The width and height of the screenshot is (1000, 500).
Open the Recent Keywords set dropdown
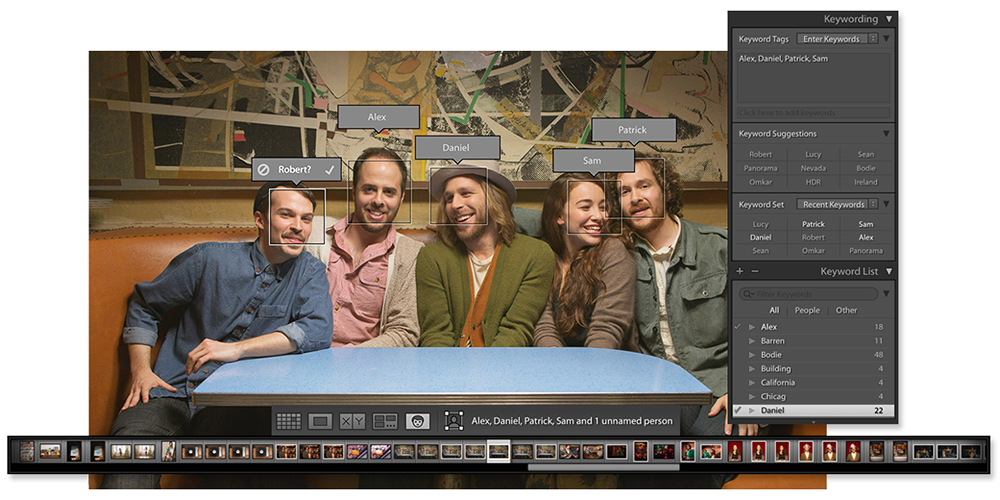point(836,205)
